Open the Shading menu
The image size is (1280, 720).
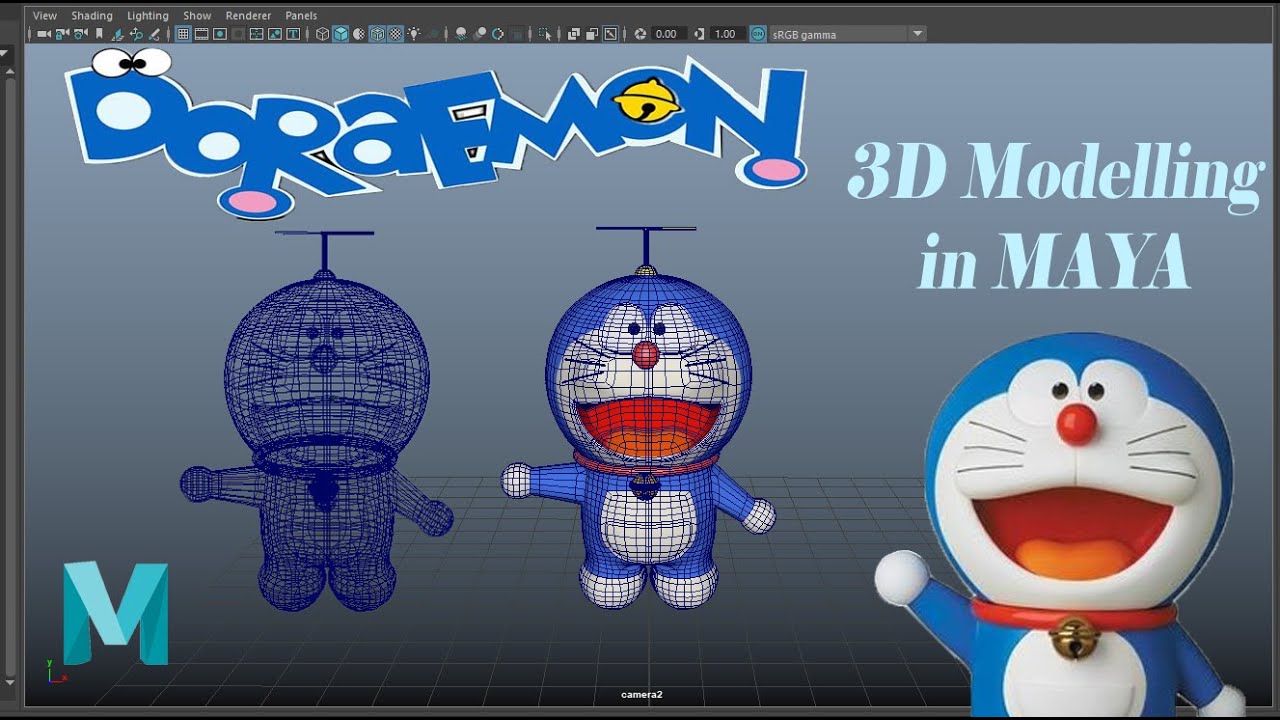[92, 16]
